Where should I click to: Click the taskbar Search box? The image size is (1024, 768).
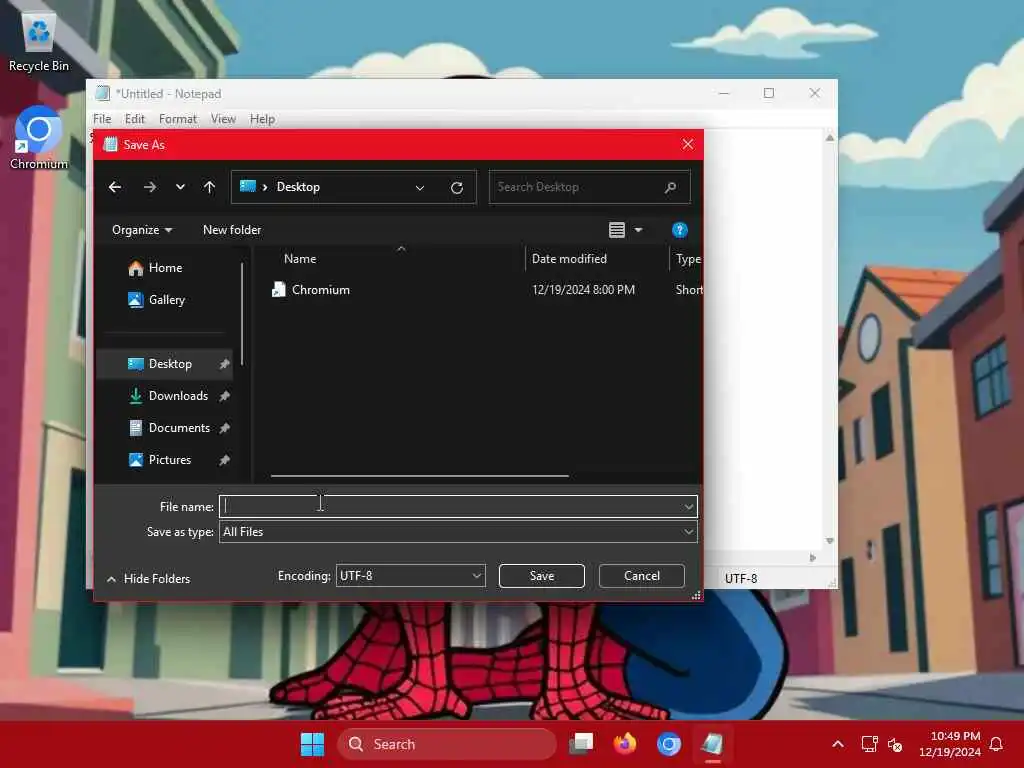pyautogui.click(x=447, y=744)
